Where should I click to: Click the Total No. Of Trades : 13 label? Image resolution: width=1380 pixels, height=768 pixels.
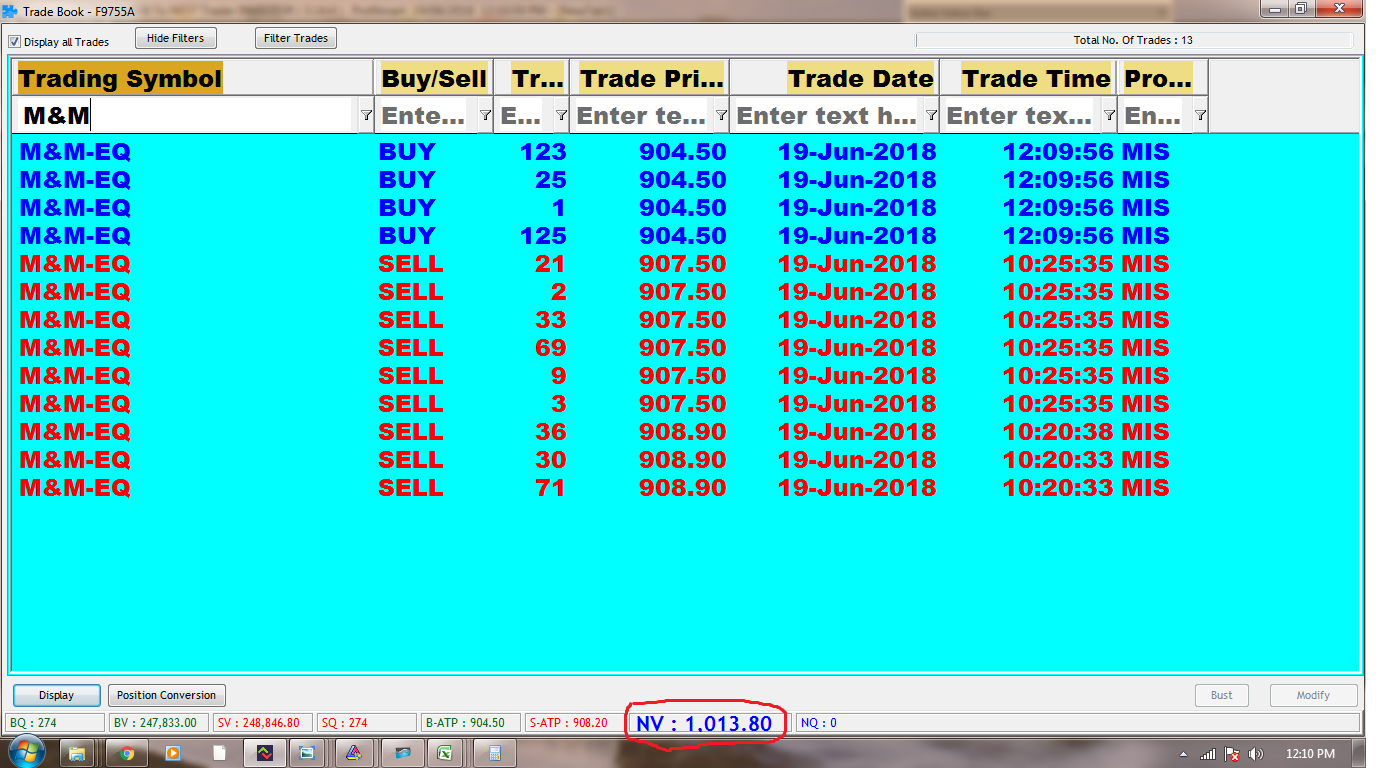tap(1133, 41)
